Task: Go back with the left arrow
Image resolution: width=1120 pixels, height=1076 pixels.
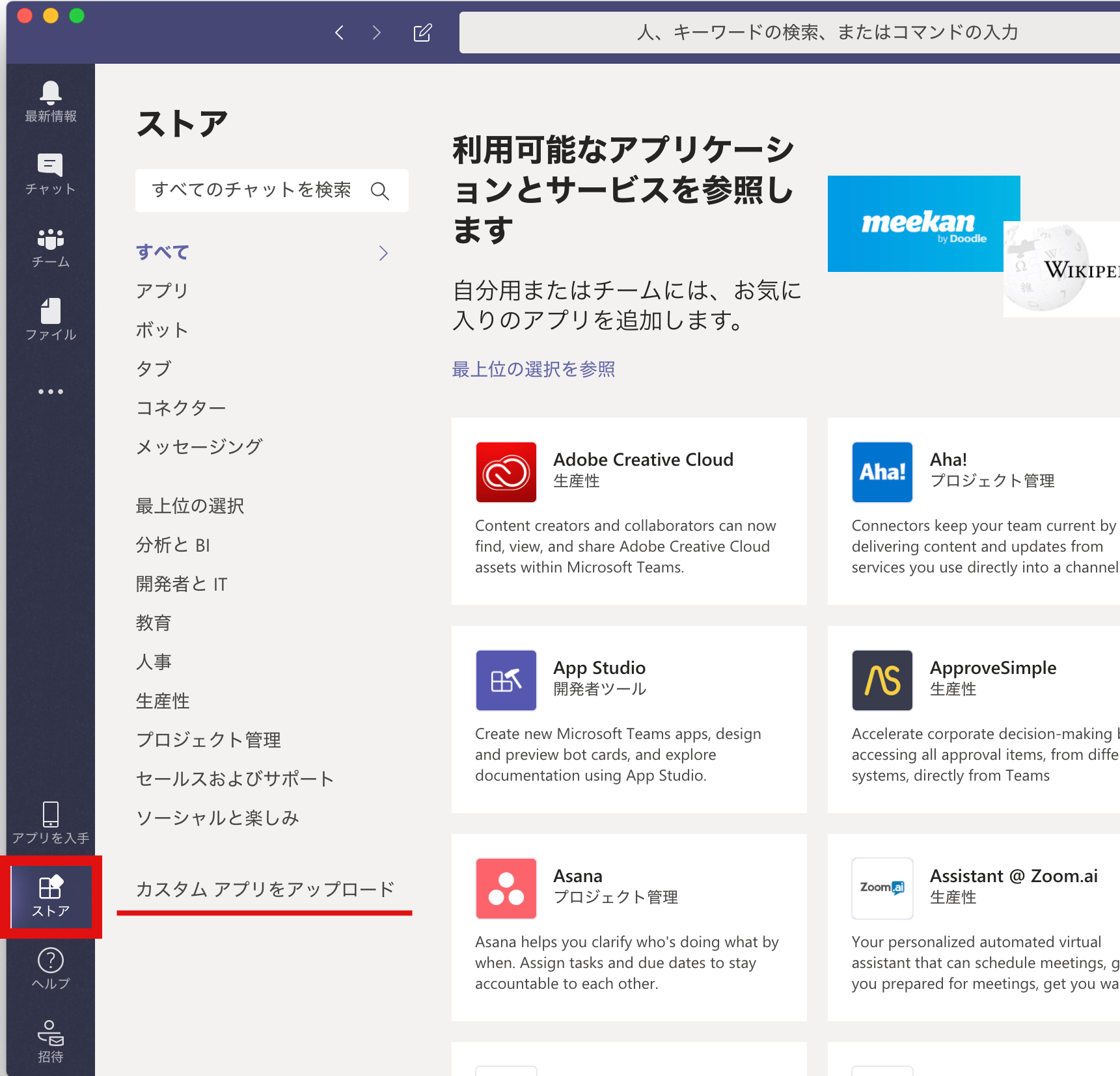Action: point(339,33)
